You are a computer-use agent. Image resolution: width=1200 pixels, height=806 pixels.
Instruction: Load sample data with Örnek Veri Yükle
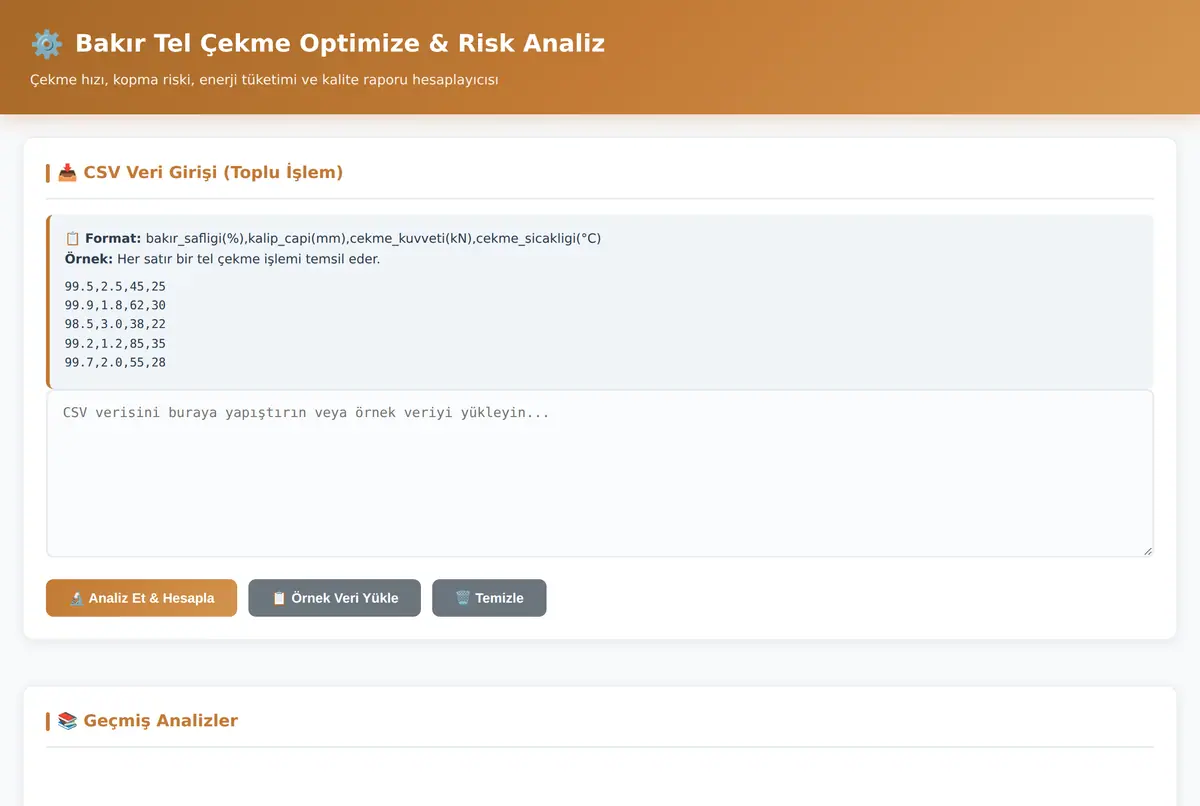[x=334, y=598]
